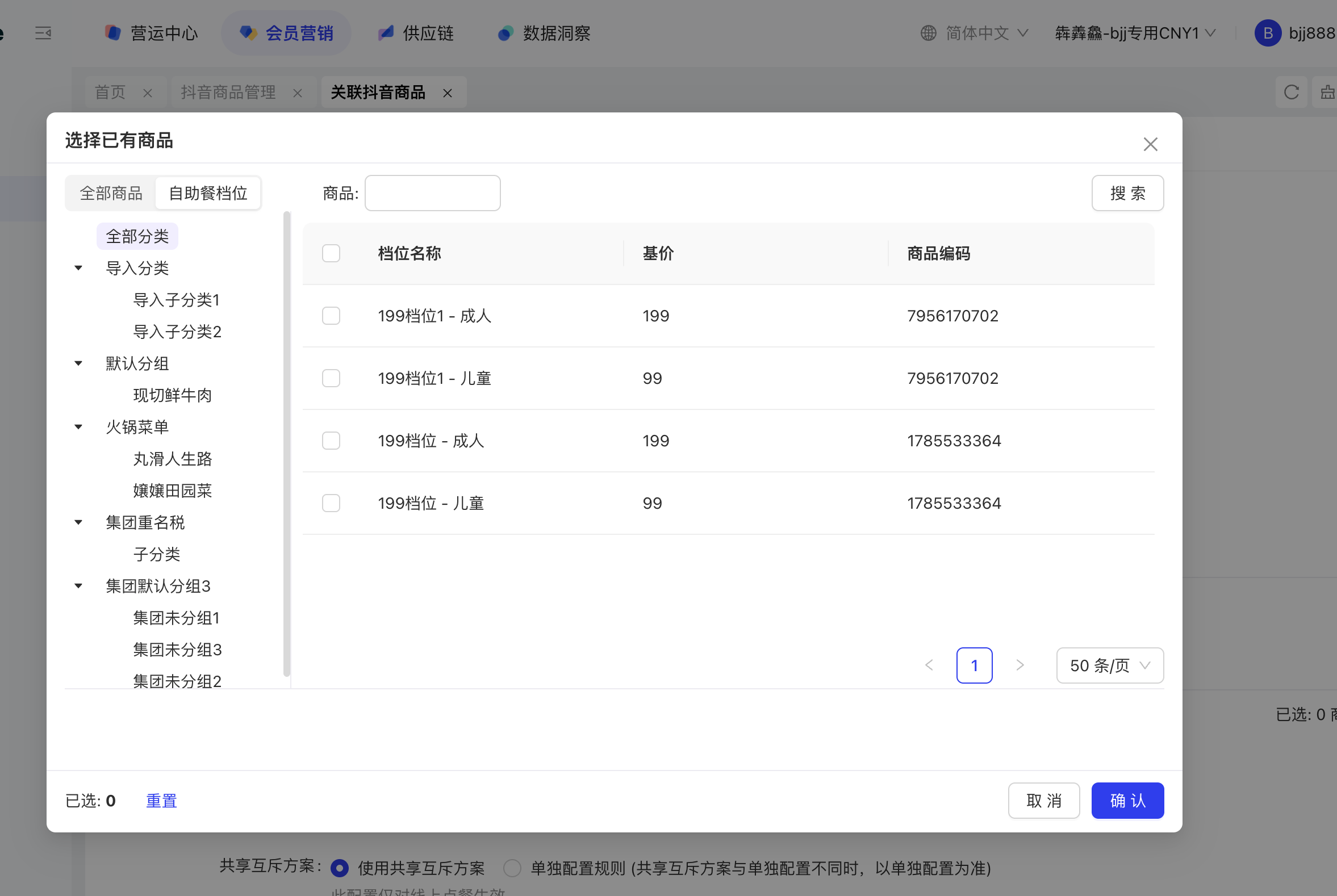Click the user avatar B icon
Screen dimensions: 1337x896
[x=1267, y=33]
